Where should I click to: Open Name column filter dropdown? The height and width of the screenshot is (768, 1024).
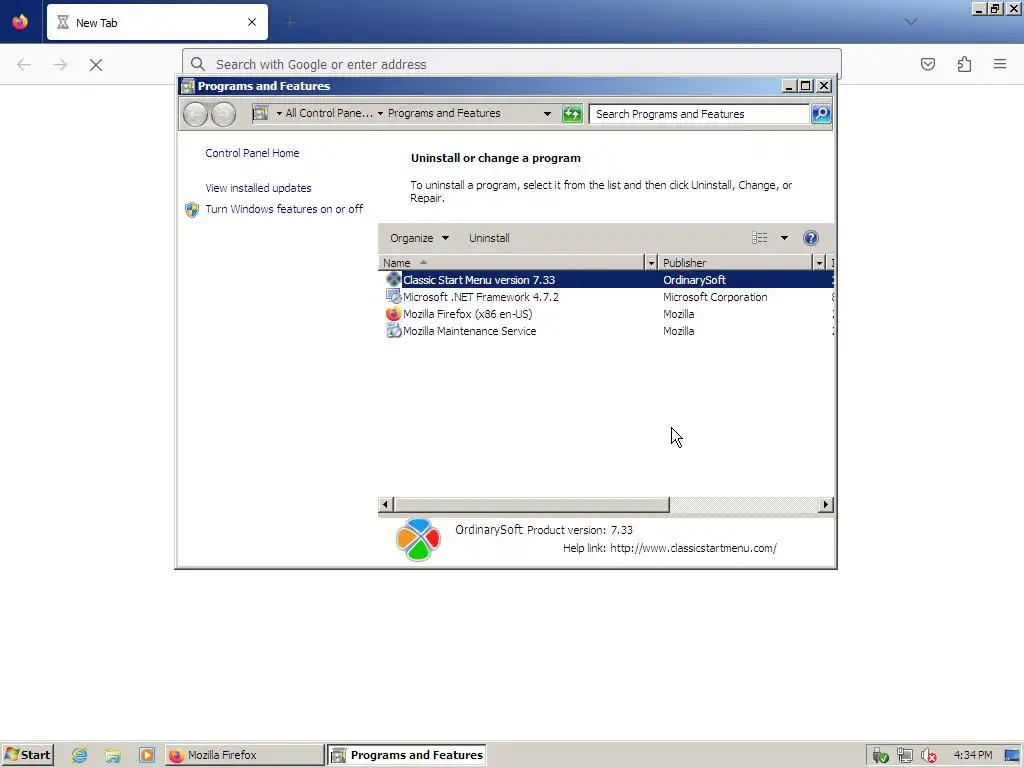tap(650, 263)
